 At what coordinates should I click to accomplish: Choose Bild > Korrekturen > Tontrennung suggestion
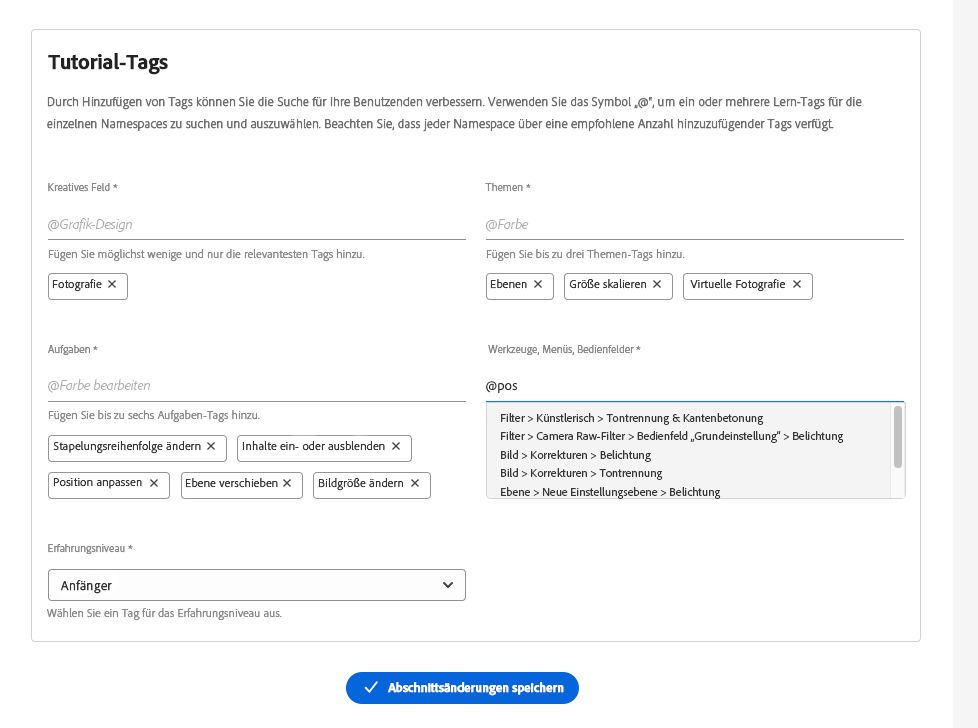pos(580,473)
